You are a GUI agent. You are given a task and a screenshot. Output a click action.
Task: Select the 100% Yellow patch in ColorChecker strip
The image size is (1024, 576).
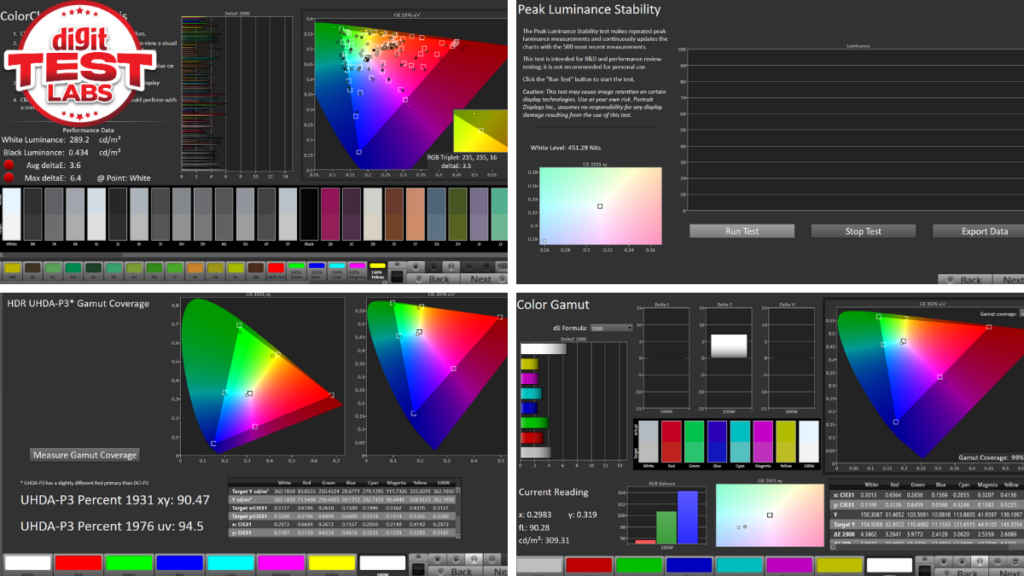(378, 269)
